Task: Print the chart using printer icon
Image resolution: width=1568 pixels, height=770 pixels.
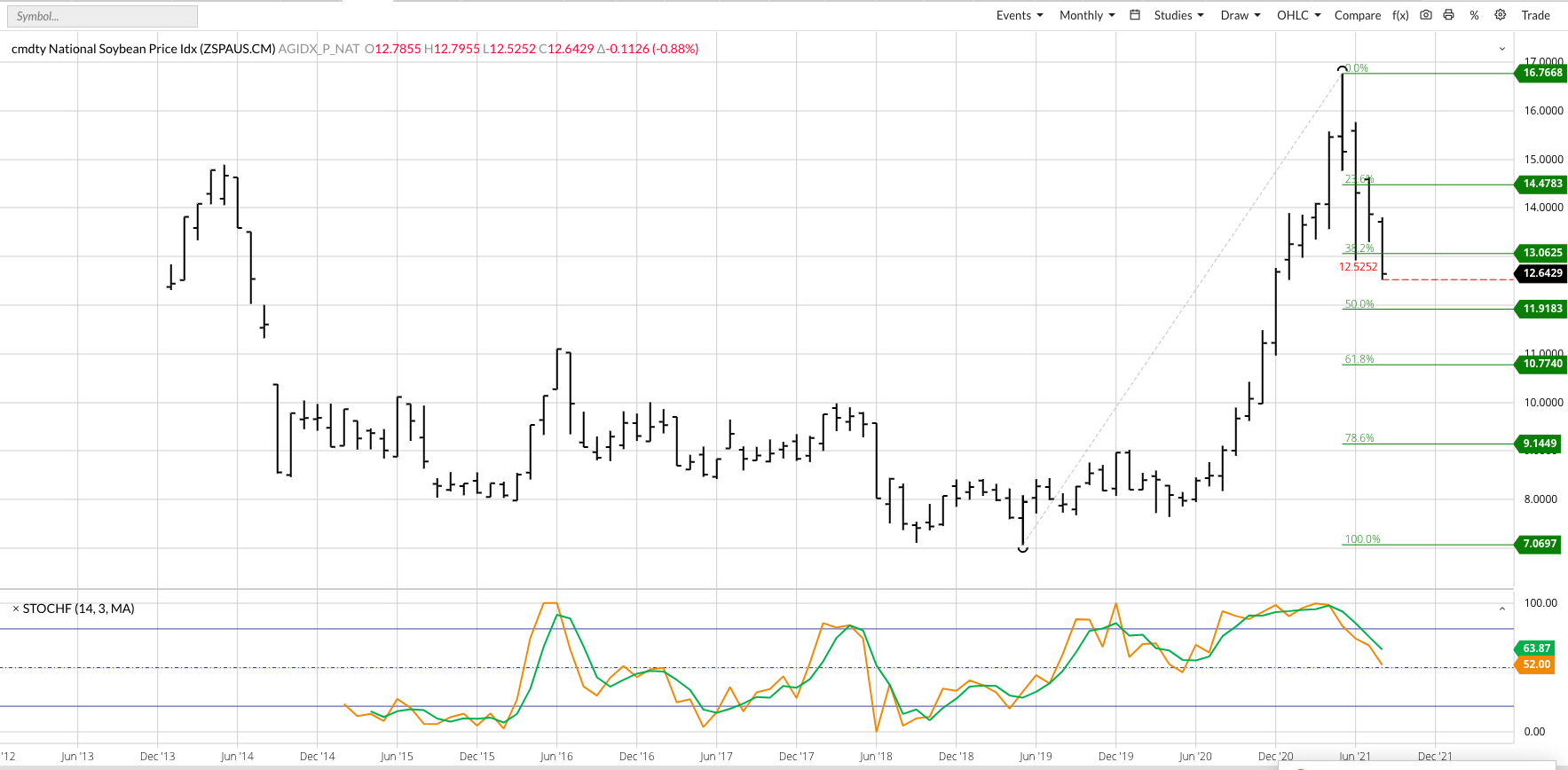Action: tap(1449, 15)
